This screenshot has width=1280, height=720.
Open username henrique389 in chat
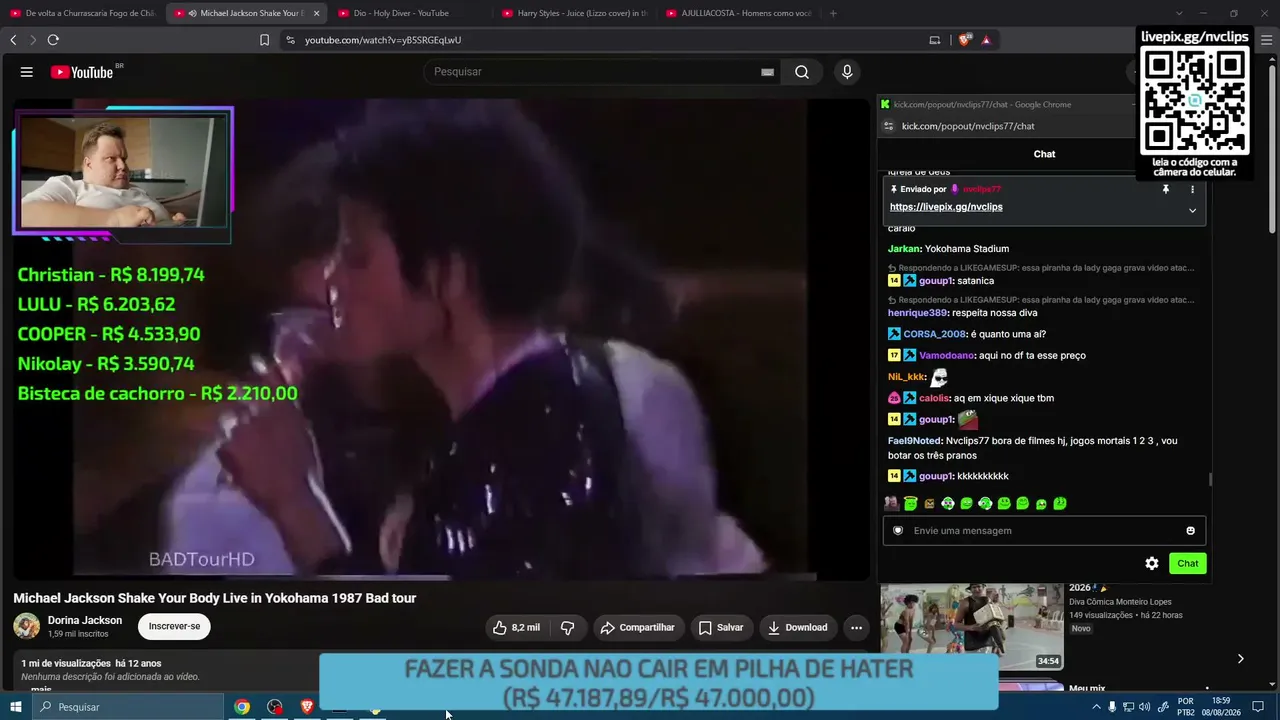(x=917, y=313)
